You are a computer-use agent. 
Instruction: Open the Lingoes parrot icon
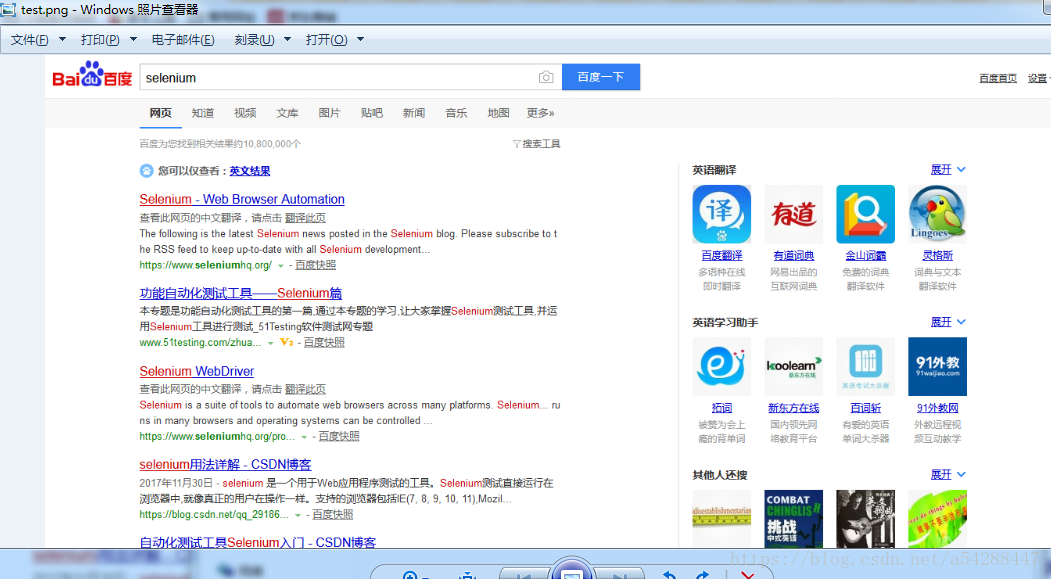pos(937,214)
